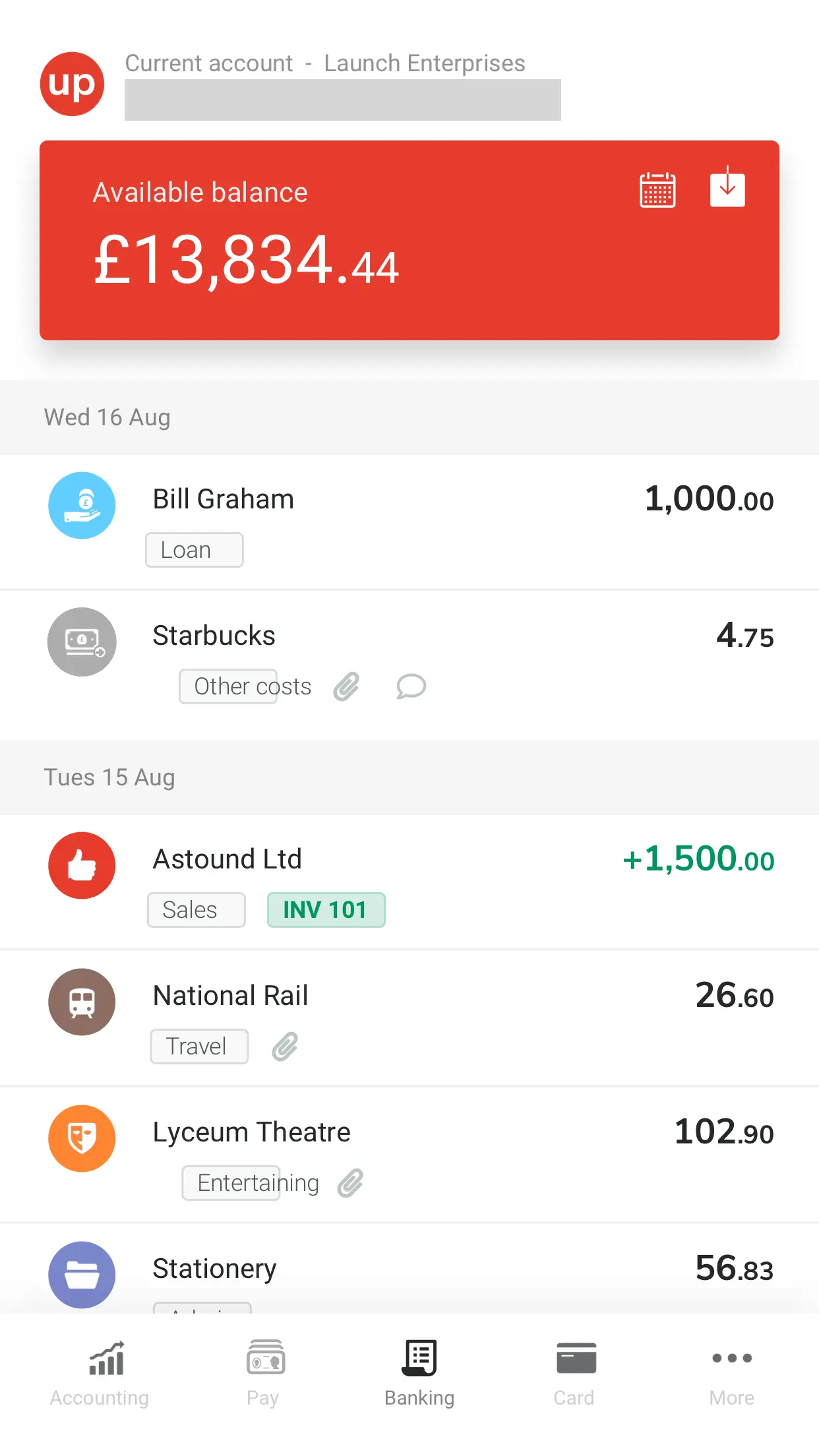Open the Stationery transaction row
The image size is (819, 1456).
coord(409,1270)
